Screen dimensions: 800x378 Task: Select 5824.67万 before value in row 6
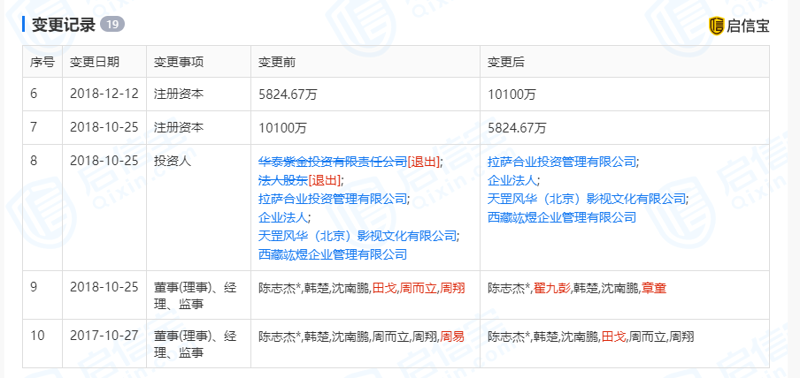(x=288, y=94)
